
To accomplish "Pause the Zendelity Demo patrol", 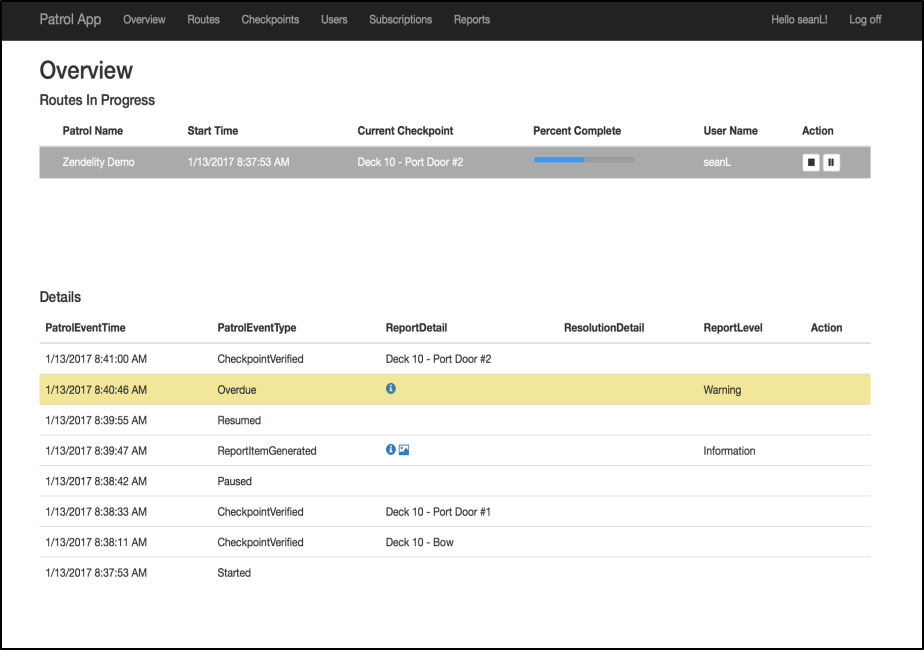I will point(831,162).
